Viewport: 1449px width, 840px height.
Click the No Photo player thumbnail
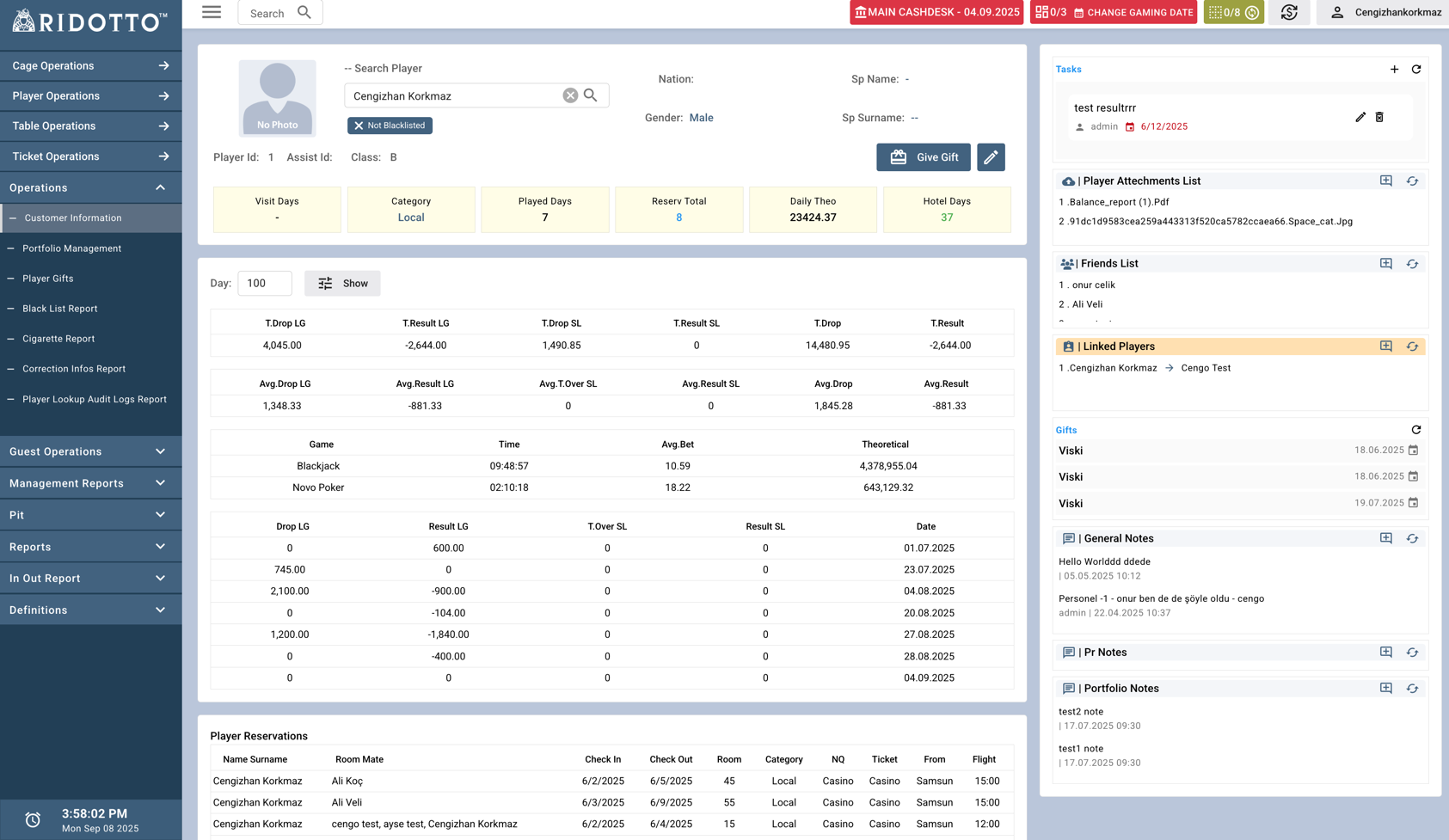(277, 98)
